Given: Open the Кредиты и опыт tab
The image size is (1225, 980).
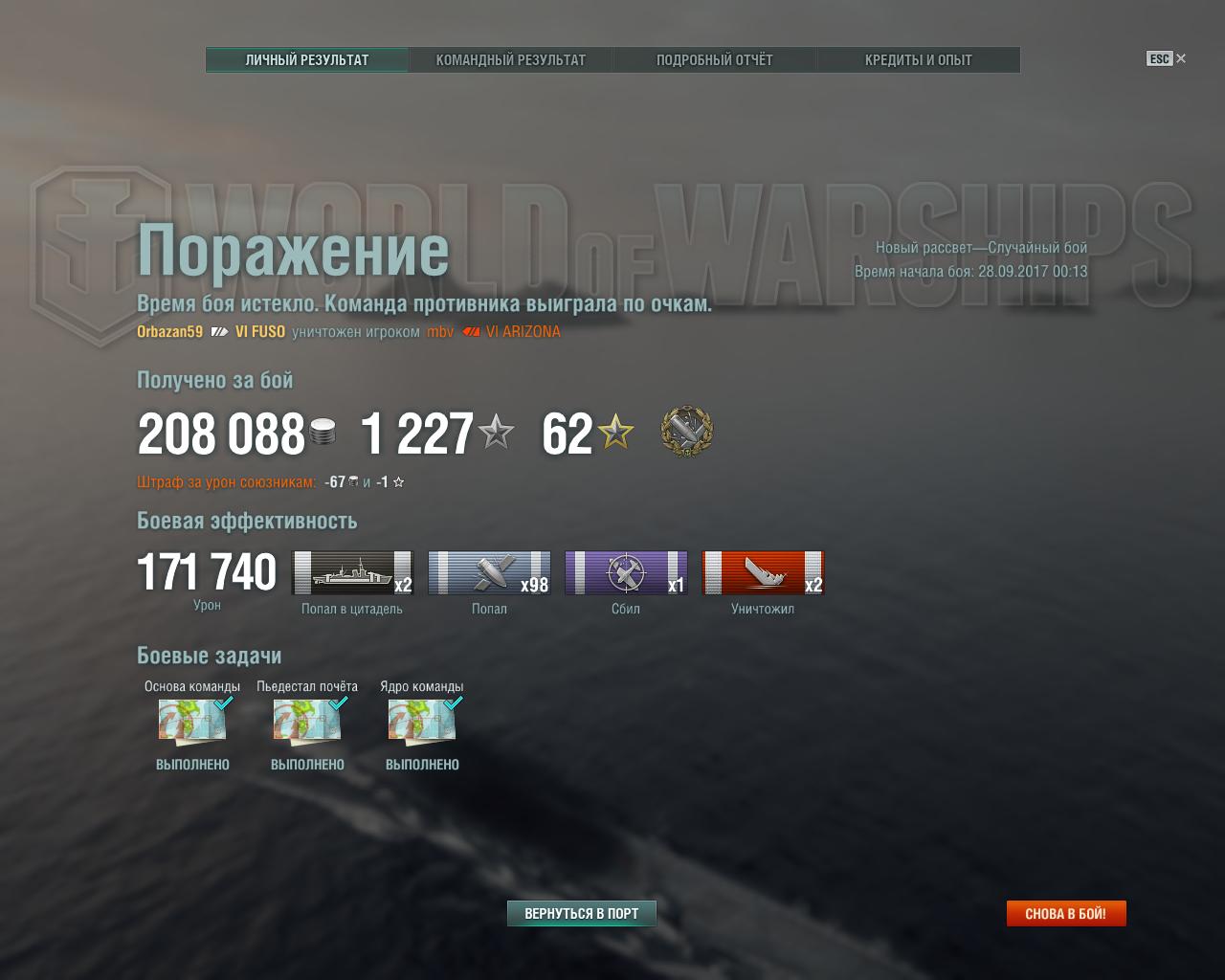Looking at the screenshot, I should [919, 59].
